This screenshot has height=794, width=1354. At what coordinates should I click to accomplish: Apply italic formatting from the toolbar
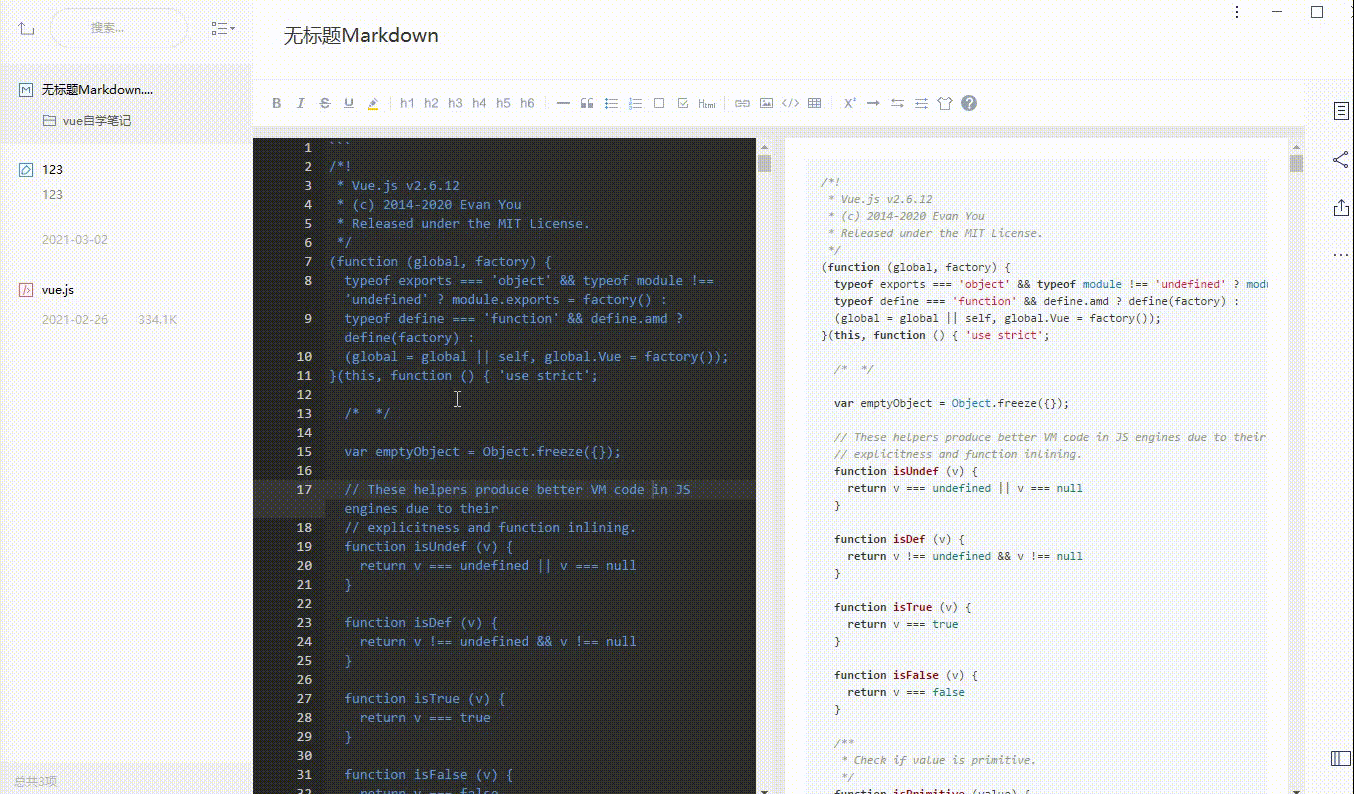[301, 103]
